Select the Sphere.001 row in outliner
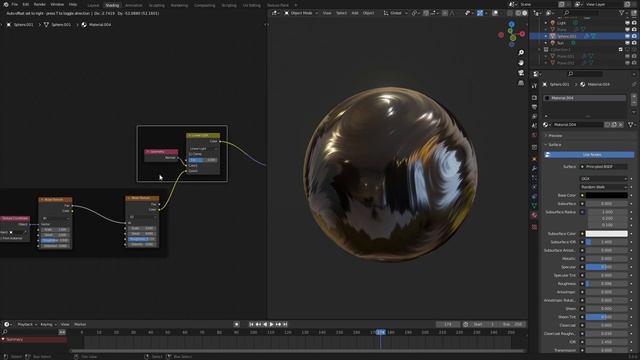The image size is (640, 360). pyautogui.click(x=584, y=36)
